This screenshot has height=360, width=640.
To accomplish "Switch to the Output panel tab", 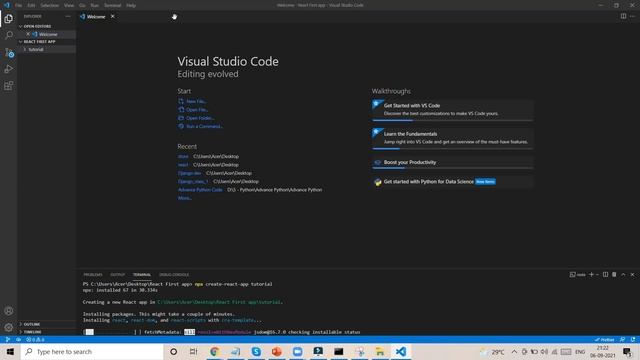I will point(118,275).
